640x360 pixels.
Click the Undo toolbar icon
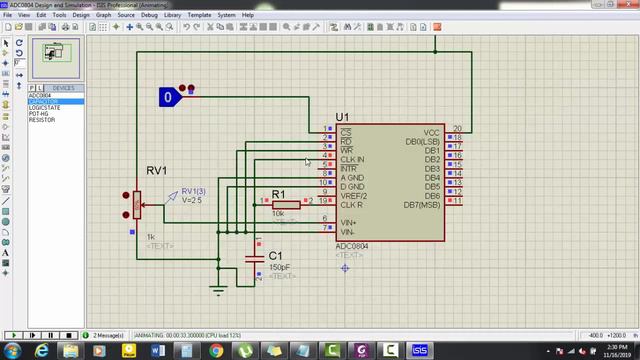click(x=187, y=27)
